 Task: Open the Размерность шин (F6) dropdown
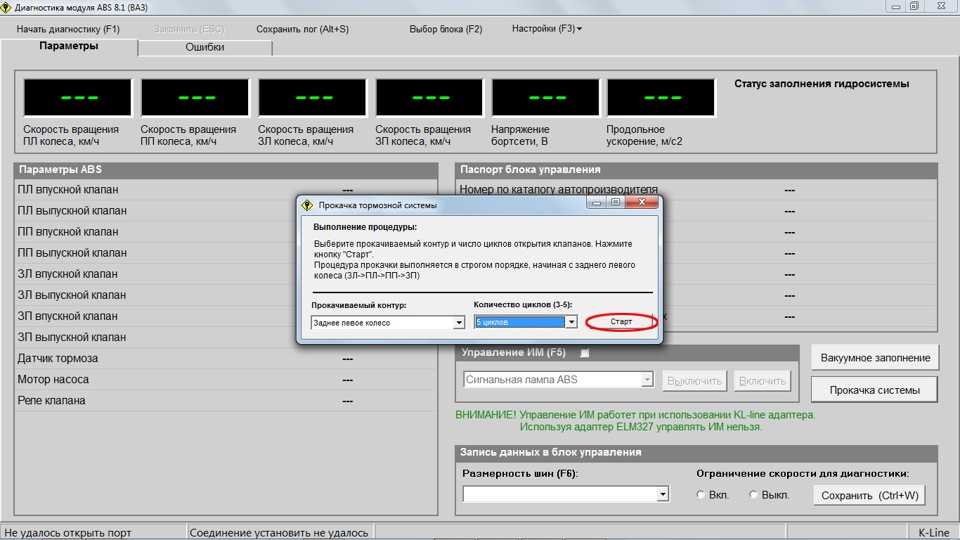(662, 494)
